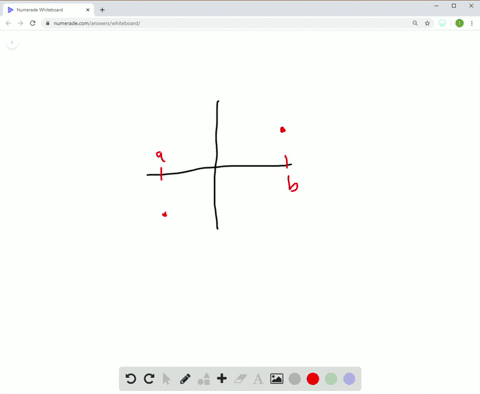Click the plus add tool
This screenshot has height=394, width=480.
point(222,379)
